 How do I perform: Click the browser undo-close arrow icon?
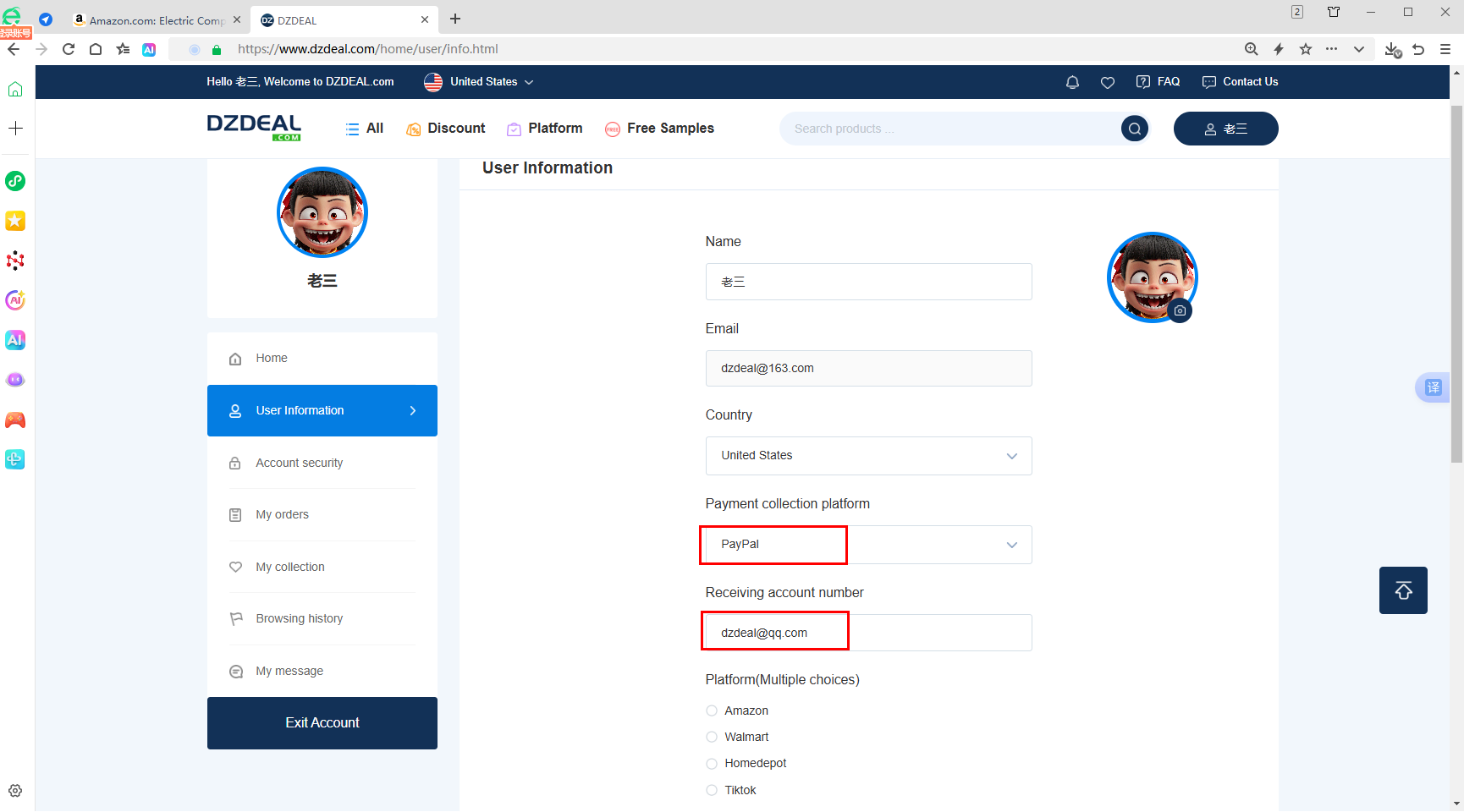(x=1419, y=49)
